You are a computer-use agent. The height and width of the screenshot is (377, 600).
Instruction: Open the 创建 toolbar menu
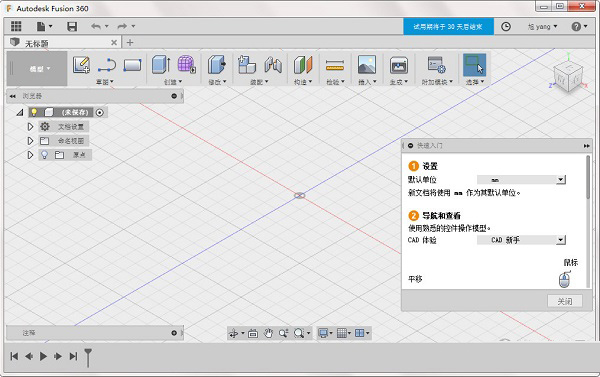pyautogui.click(x=173, y=82)
